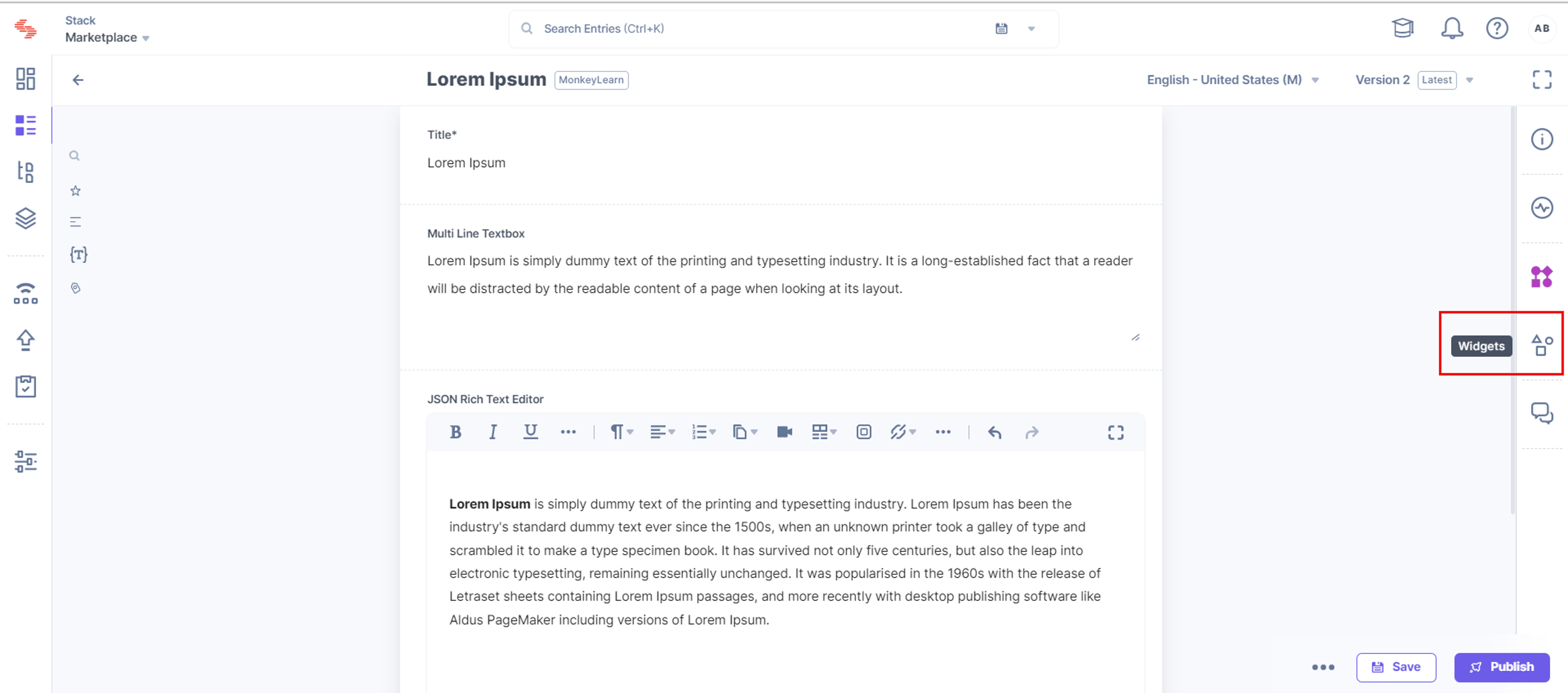The height and width of the screenshot is (693, 1568).
Task: Open the notifications bell
Action: [x=1452, y=28]
